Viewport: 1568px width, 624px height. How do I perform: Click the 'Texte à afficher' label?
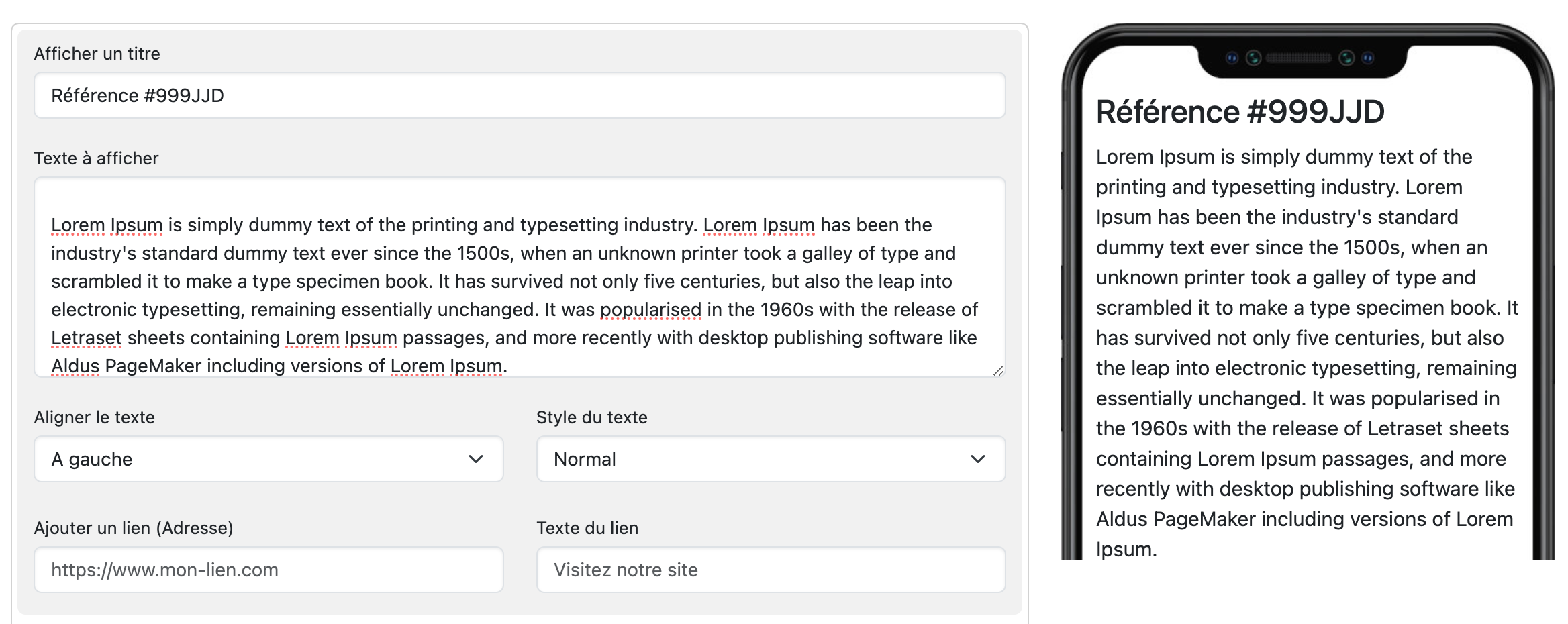click(96, 158)
